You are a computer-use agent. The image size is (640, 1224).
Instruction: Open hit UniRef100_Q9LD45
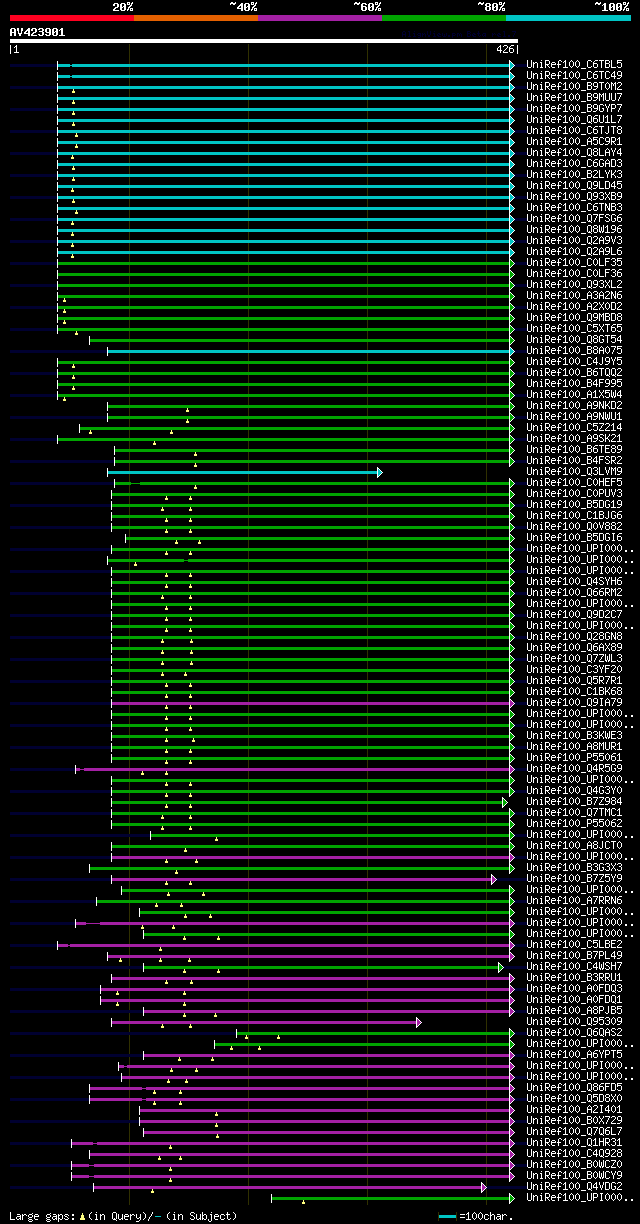575,186
